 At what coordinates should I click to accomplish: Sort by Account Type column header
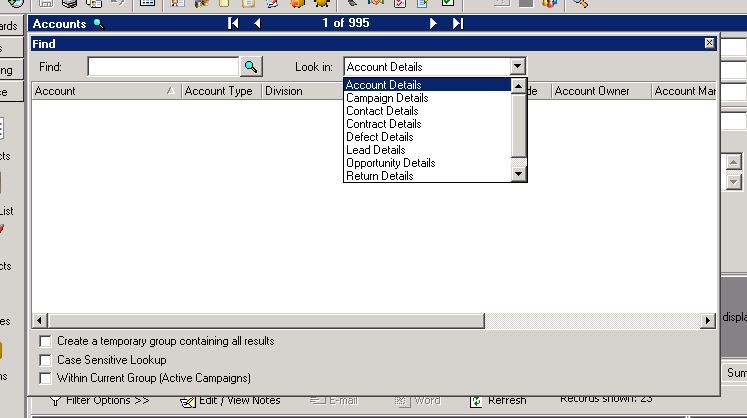point(218,91)
